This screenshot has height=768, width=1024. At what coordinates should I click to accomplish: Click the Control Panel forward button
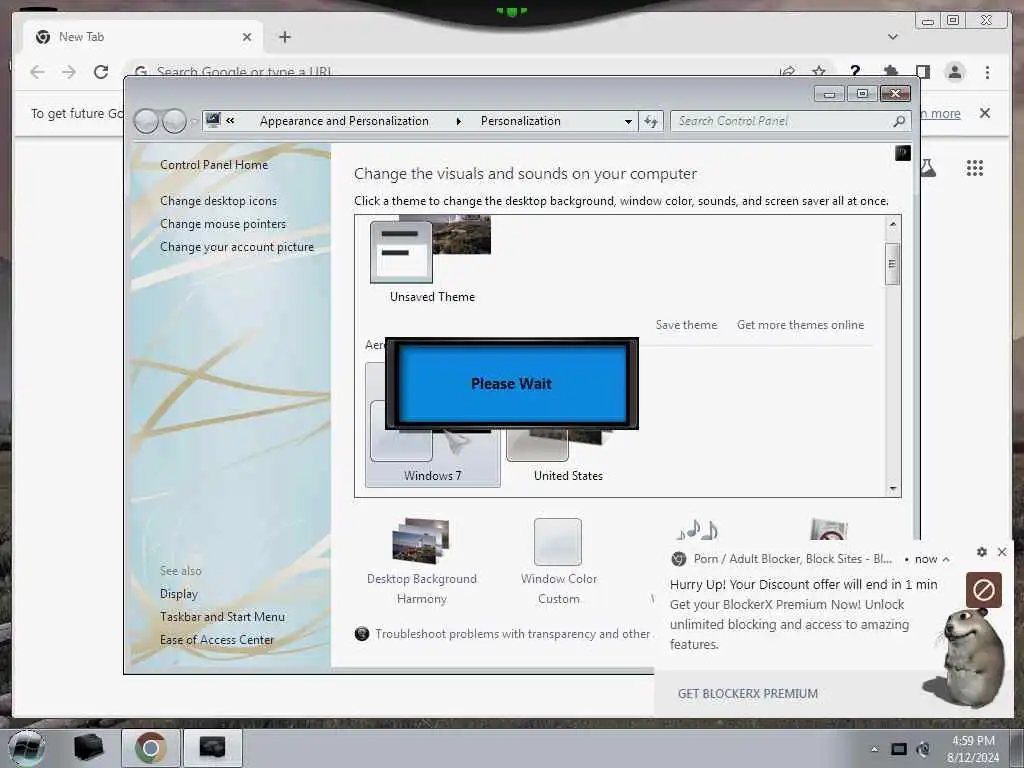tap(174, 121)
